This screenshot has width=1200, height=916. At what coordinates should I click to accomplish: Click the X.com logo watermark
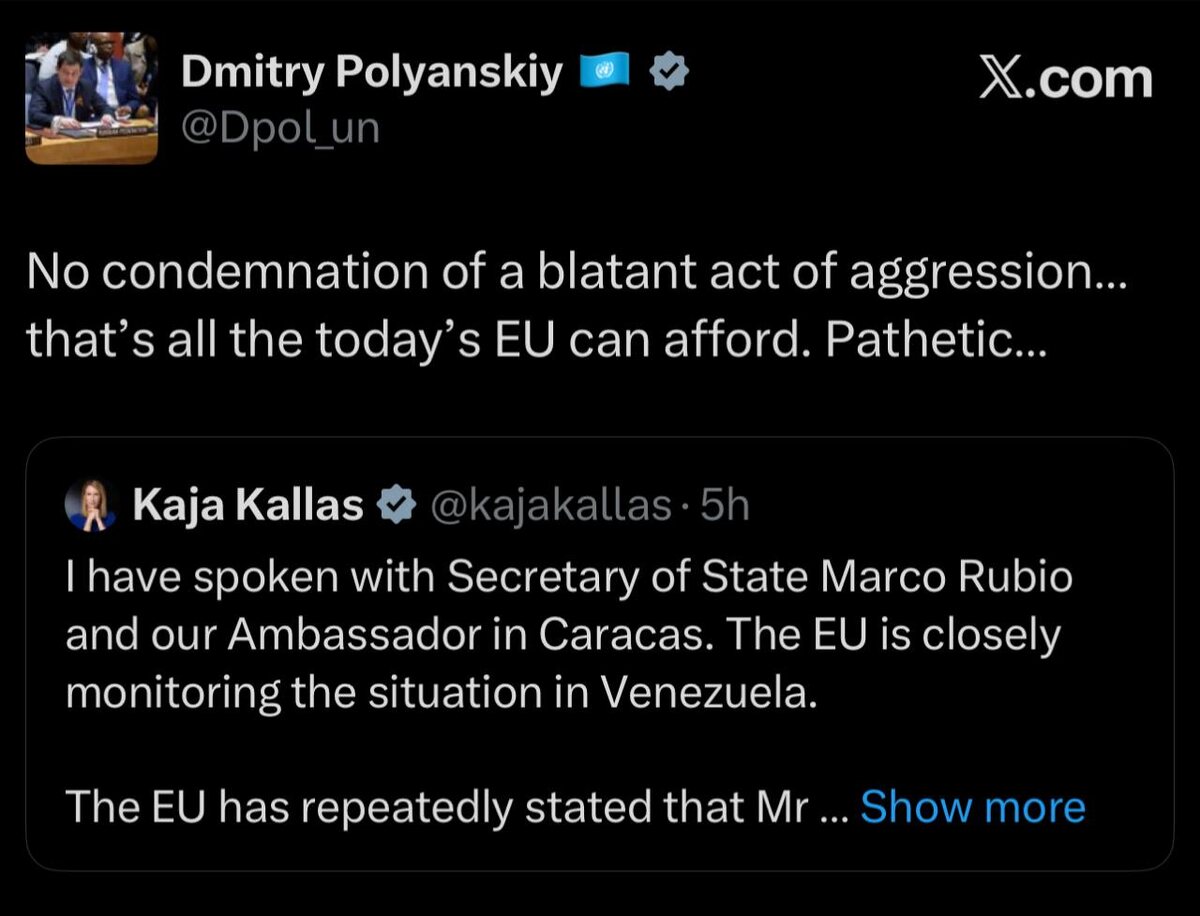1065,79
